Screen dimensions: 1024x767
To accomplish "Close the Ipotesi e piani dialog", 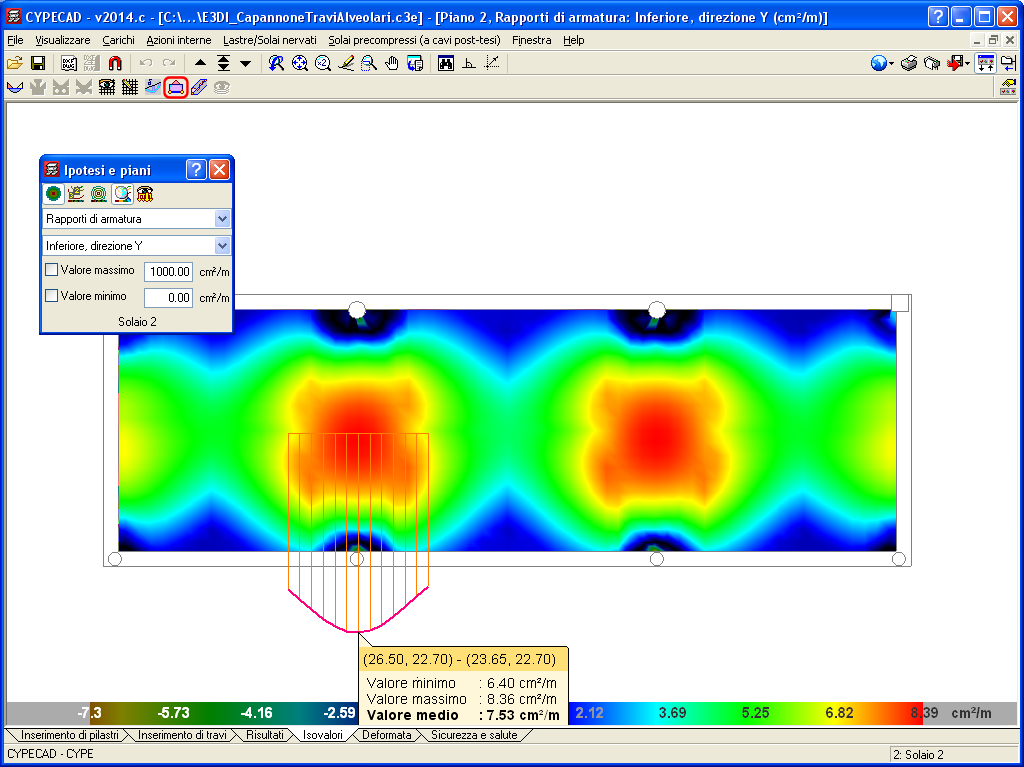I will pyautogui.click(x=219, y=170).
